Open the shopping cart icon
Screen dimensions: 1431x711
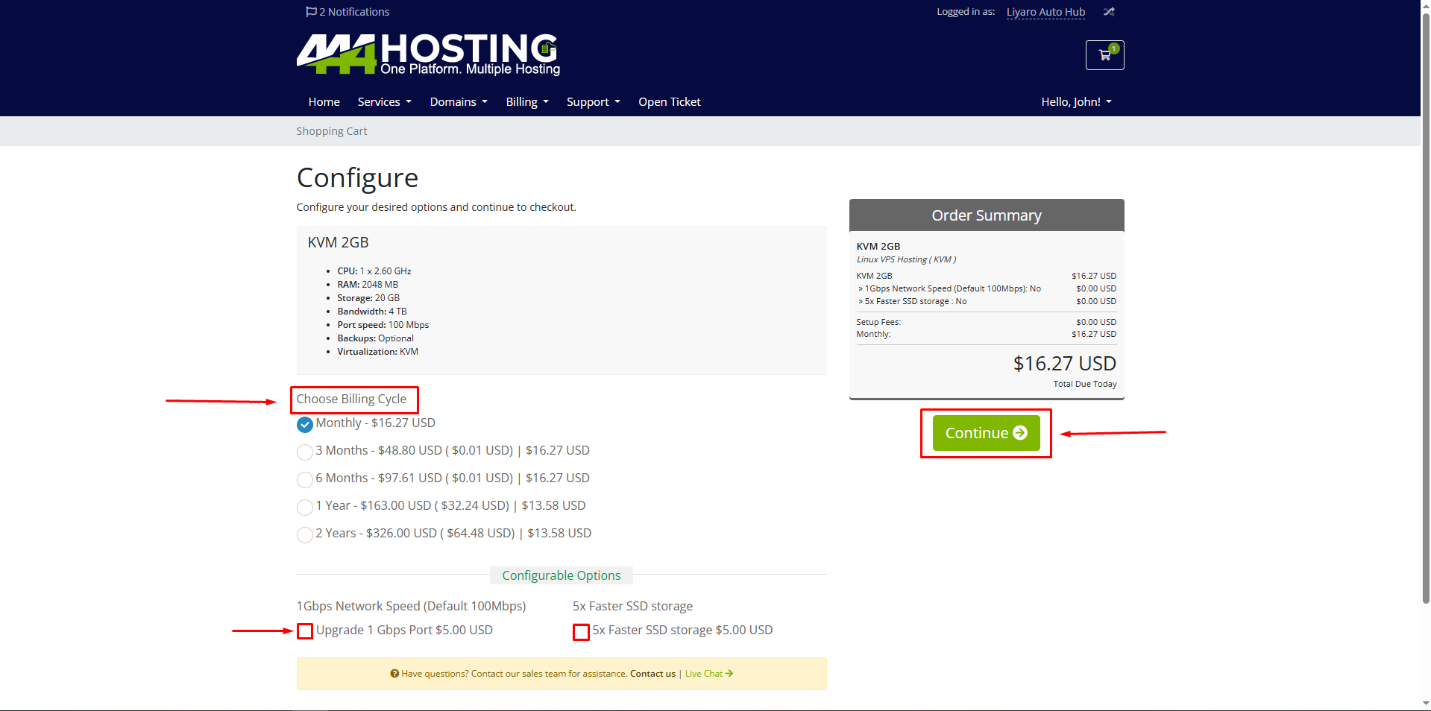[x=1104, y=55]
